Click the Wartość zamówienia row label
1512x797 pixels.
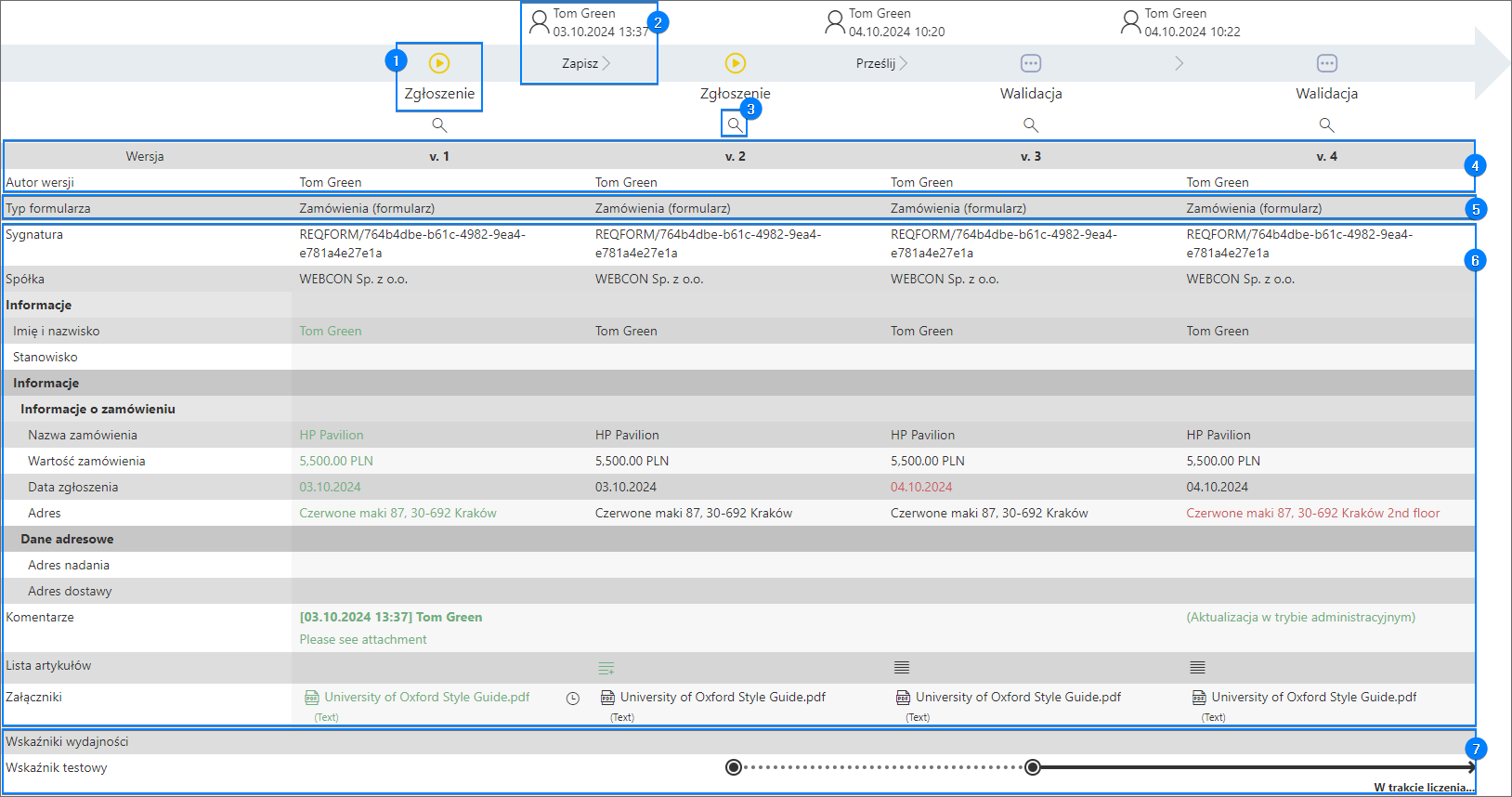[x=86, y=461]
